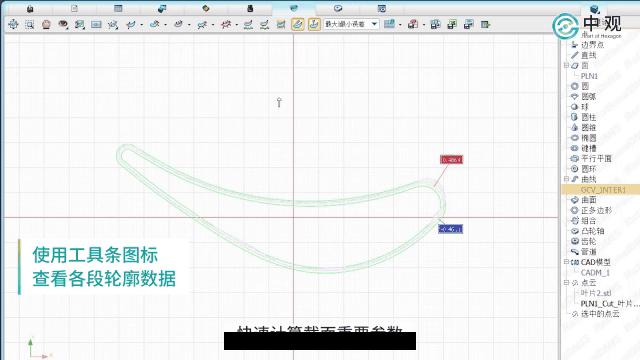
Task: Open the arrow beside the section analysis icon
Action: (x=189, y=25)
